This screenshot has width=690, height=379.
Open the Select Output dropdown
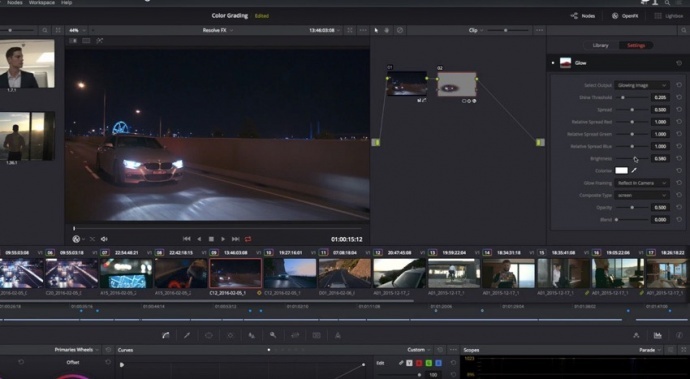[642, 85]
